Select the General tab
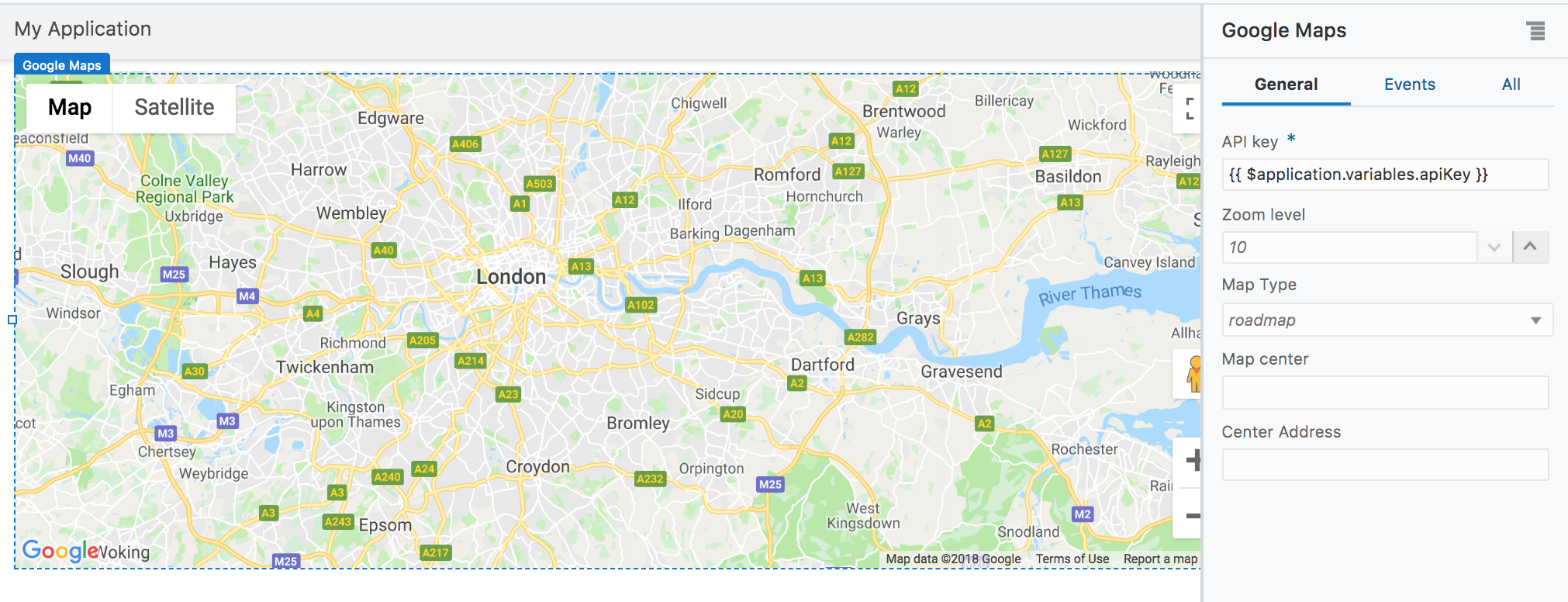This screenshot has height=602, width=1568. click(x=1286, y=85)
